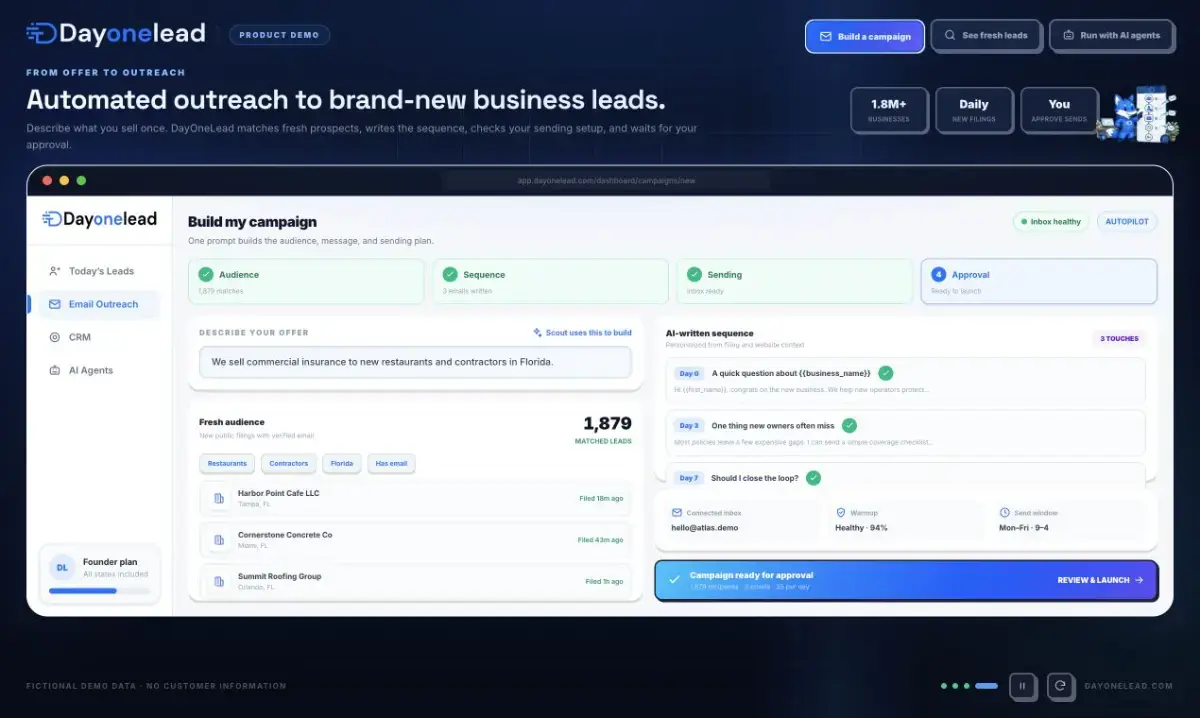
Task: Click the Founder plan progress bar
Action: tap(99, 591)
